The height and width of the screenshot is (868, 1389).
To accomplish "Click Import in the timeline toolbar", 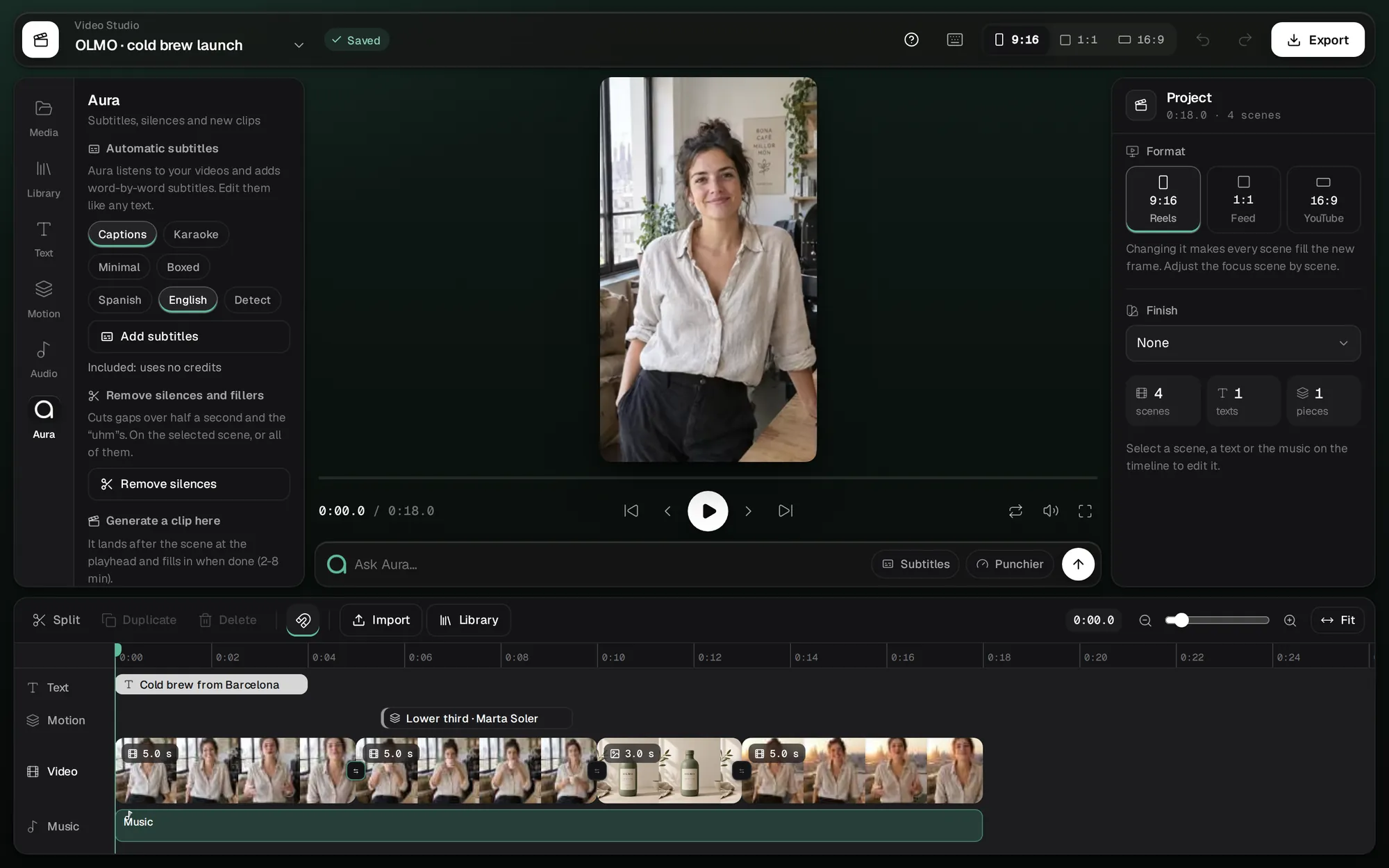I will pos(381,620).
